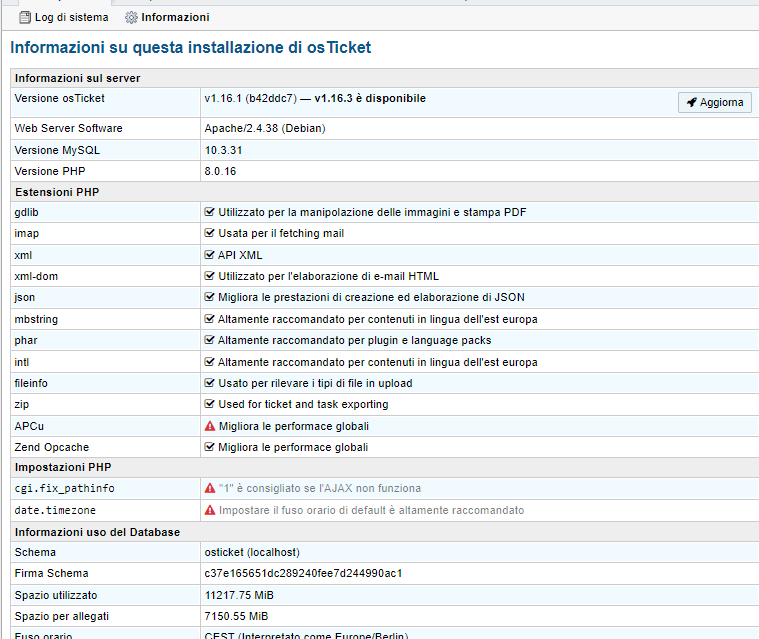Click the warning triangle in APCu row
Screen dimensions: 759x639
(210, 426)
